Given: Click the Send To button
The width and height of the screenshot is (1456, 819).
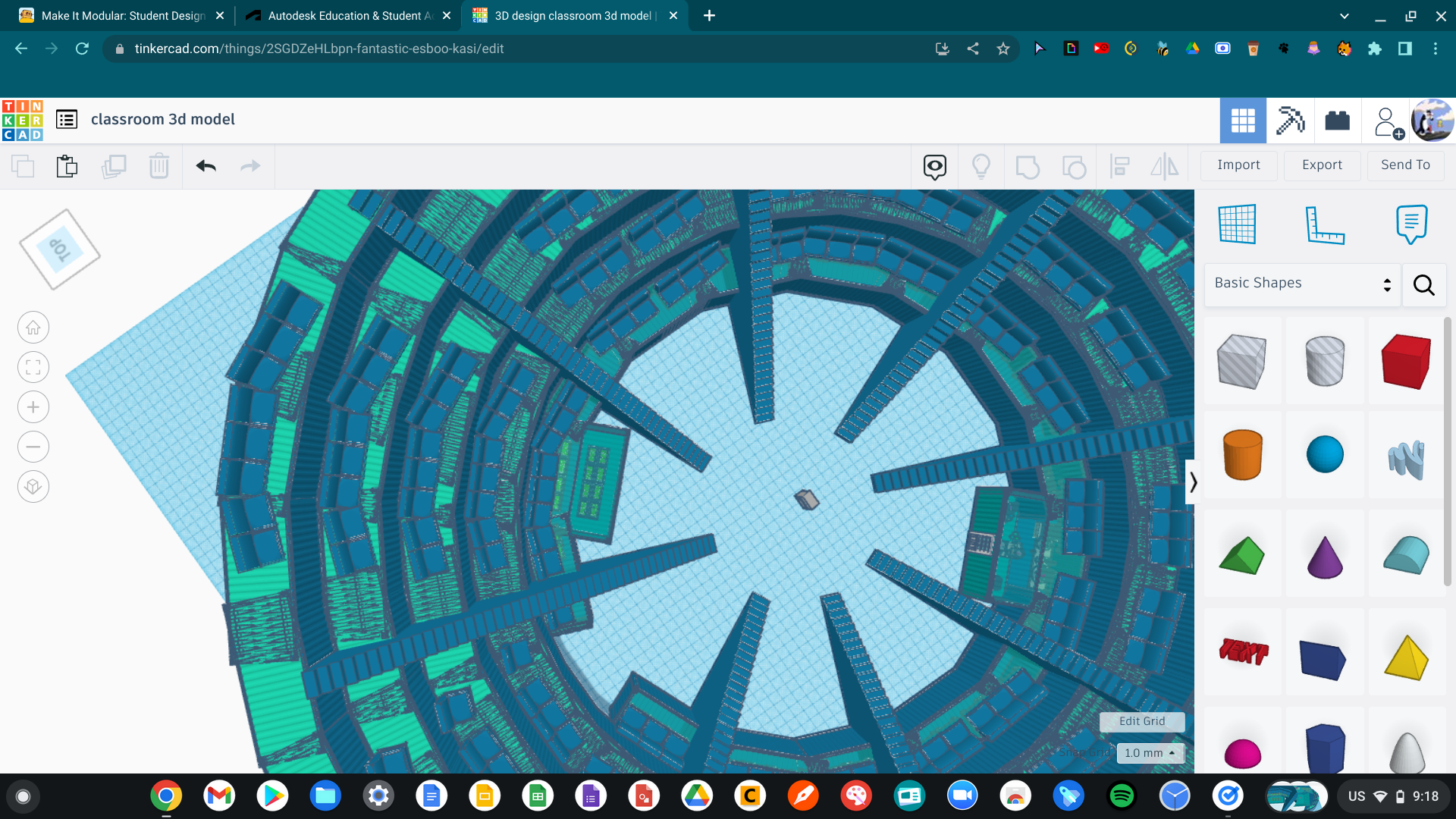Looking at the screenshot, I should coord(1405,165).
